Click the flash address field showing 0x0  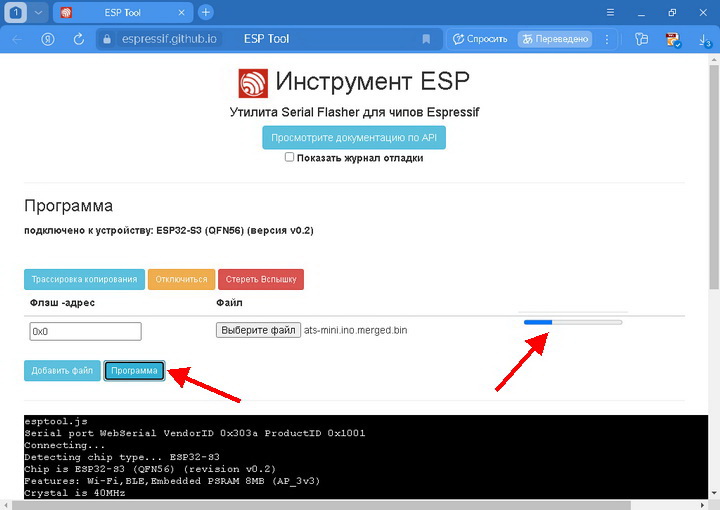[85, 331]
